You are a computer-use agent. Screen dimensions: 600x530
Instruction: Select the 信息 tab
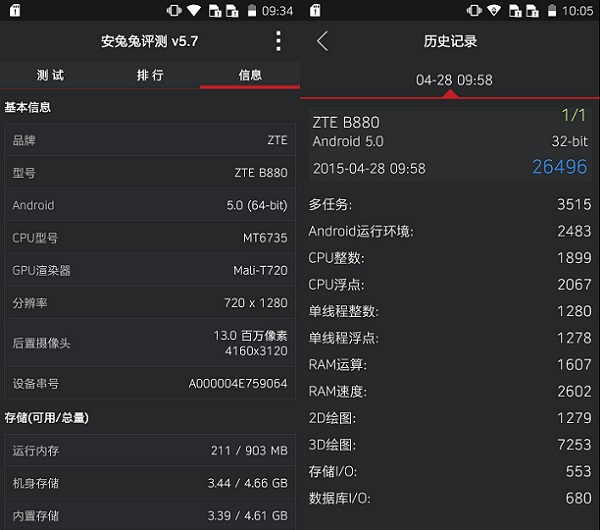pos(250,75)
